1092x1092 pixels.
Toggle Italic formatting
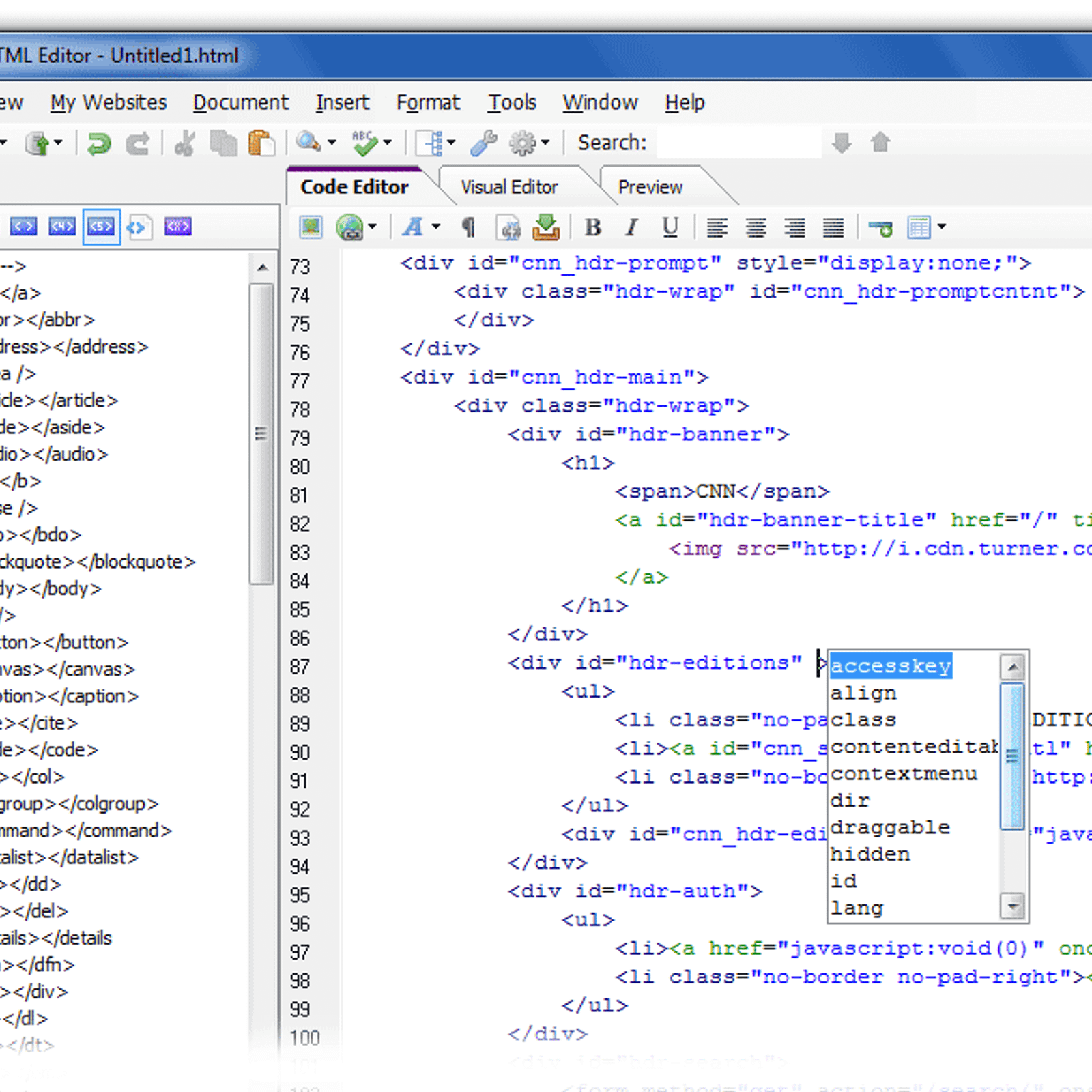(632, 227)
